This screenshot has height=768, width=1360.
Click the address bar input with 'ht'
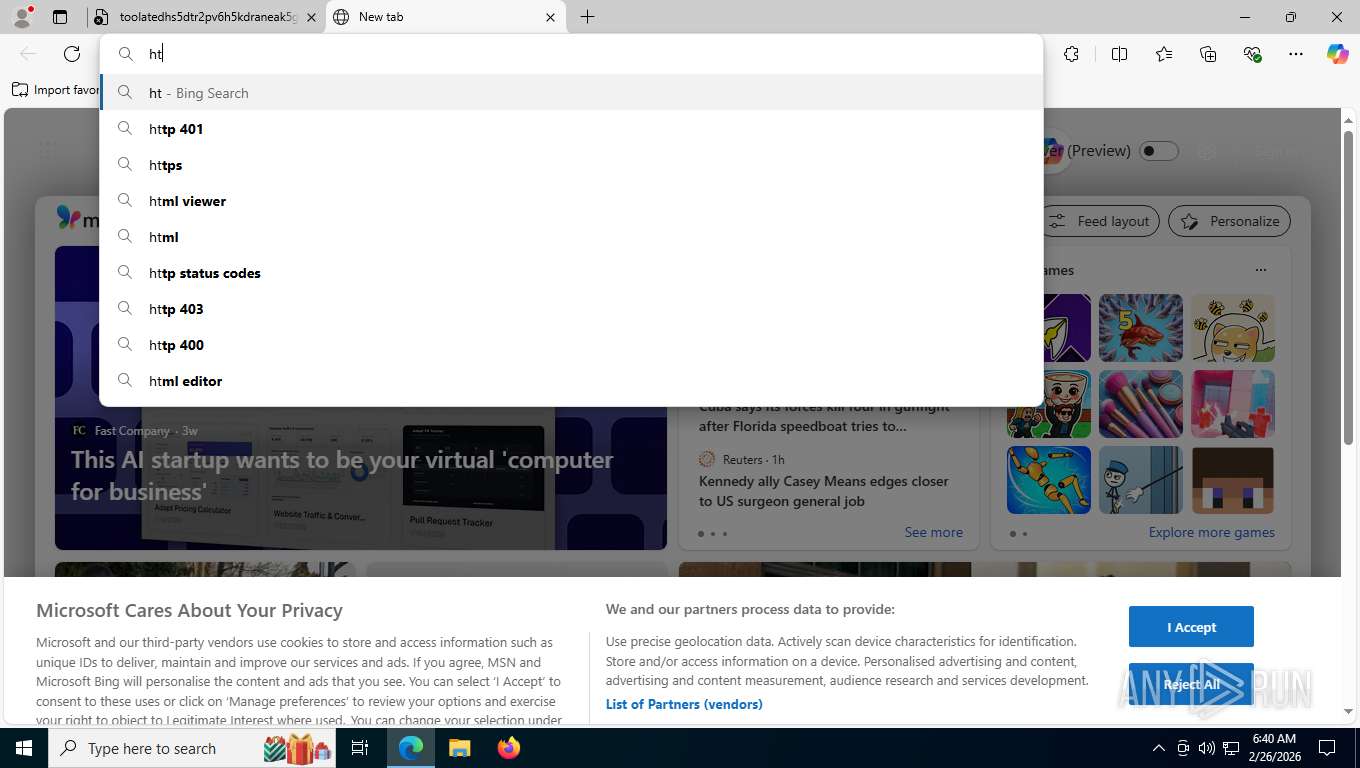tap(571, 54)
